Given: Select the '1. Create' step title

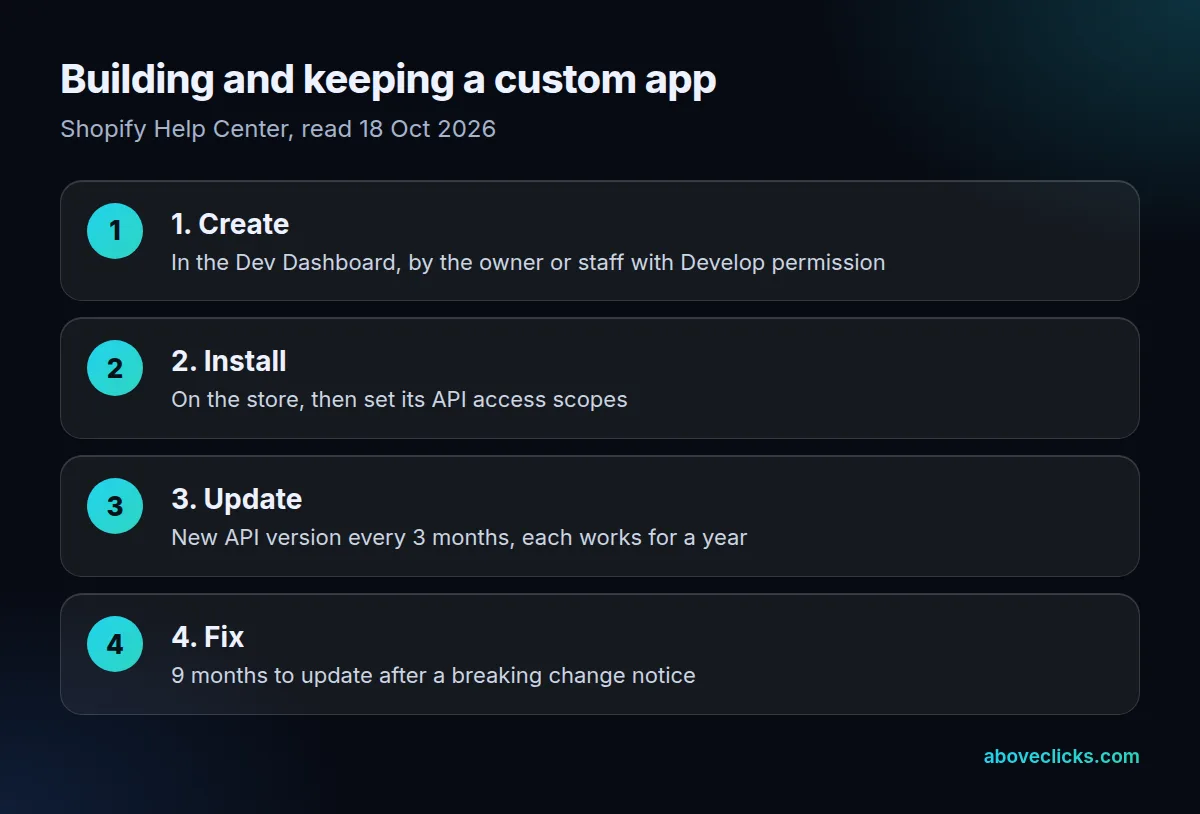Looking at the screenshot, I should (x=230, y=224).
